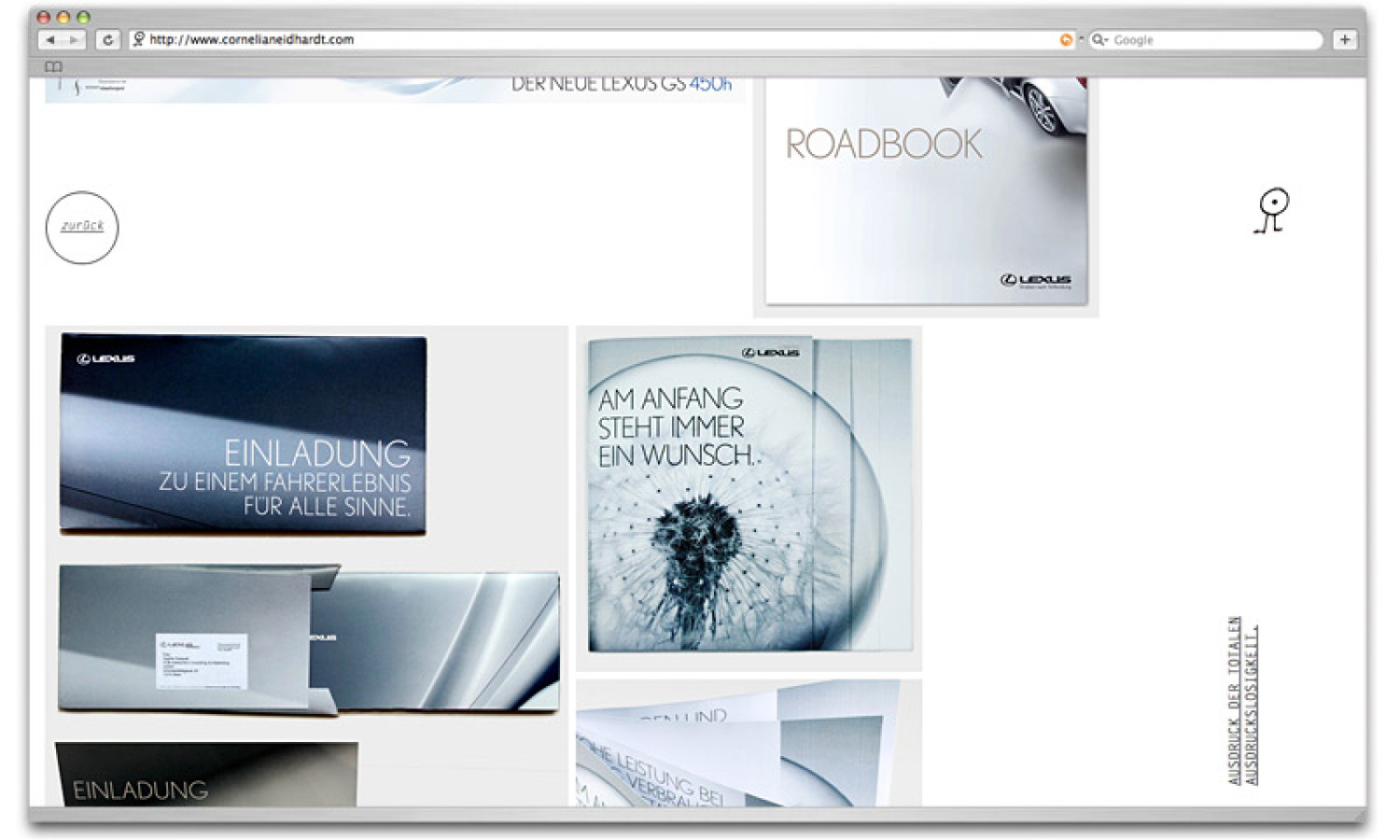The height and width of the screenshot is (840, 1400).
Task: Click the browser forward arrow
Action: coord(74,40)
